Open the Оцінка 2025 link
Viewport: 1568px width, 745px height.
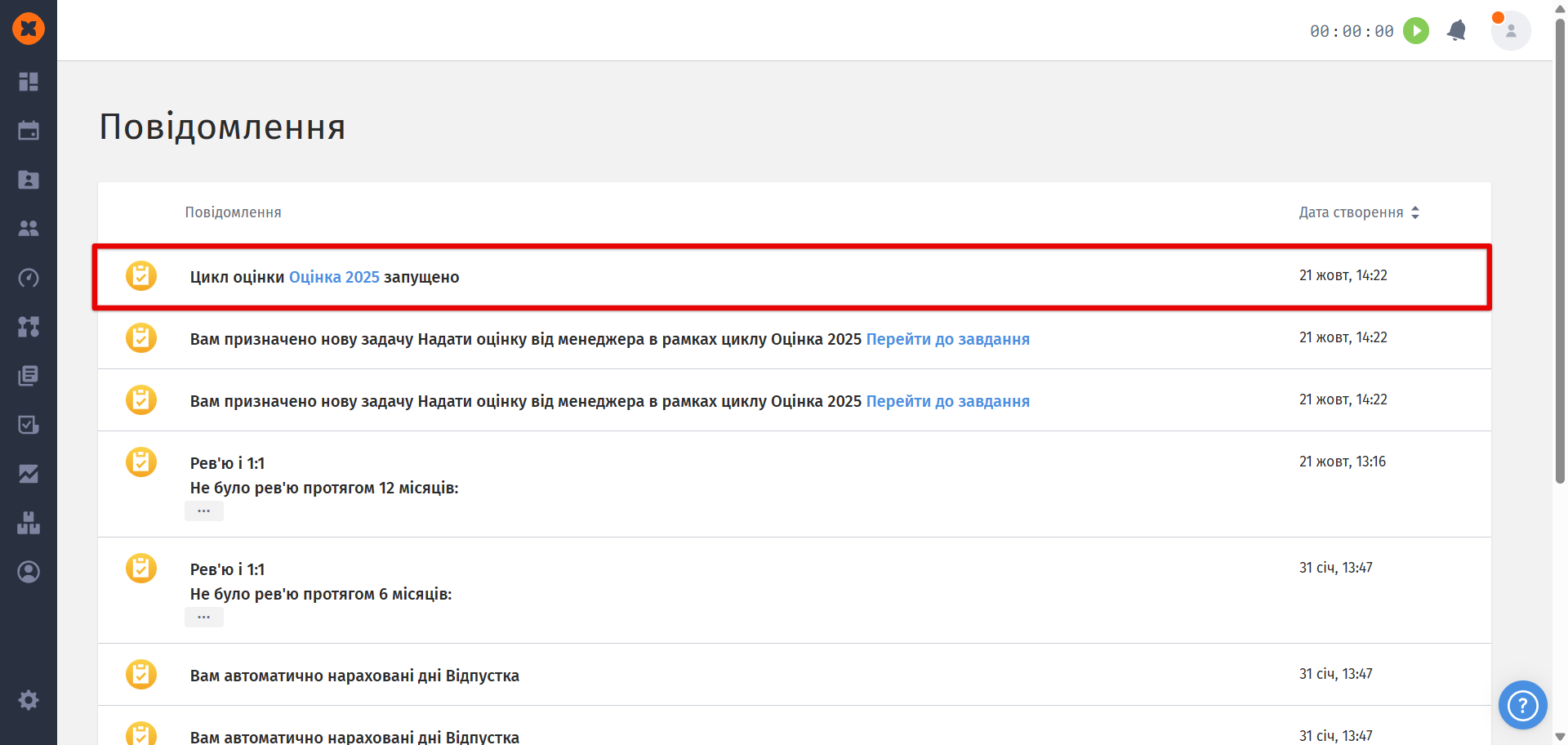tap(334, 277)
